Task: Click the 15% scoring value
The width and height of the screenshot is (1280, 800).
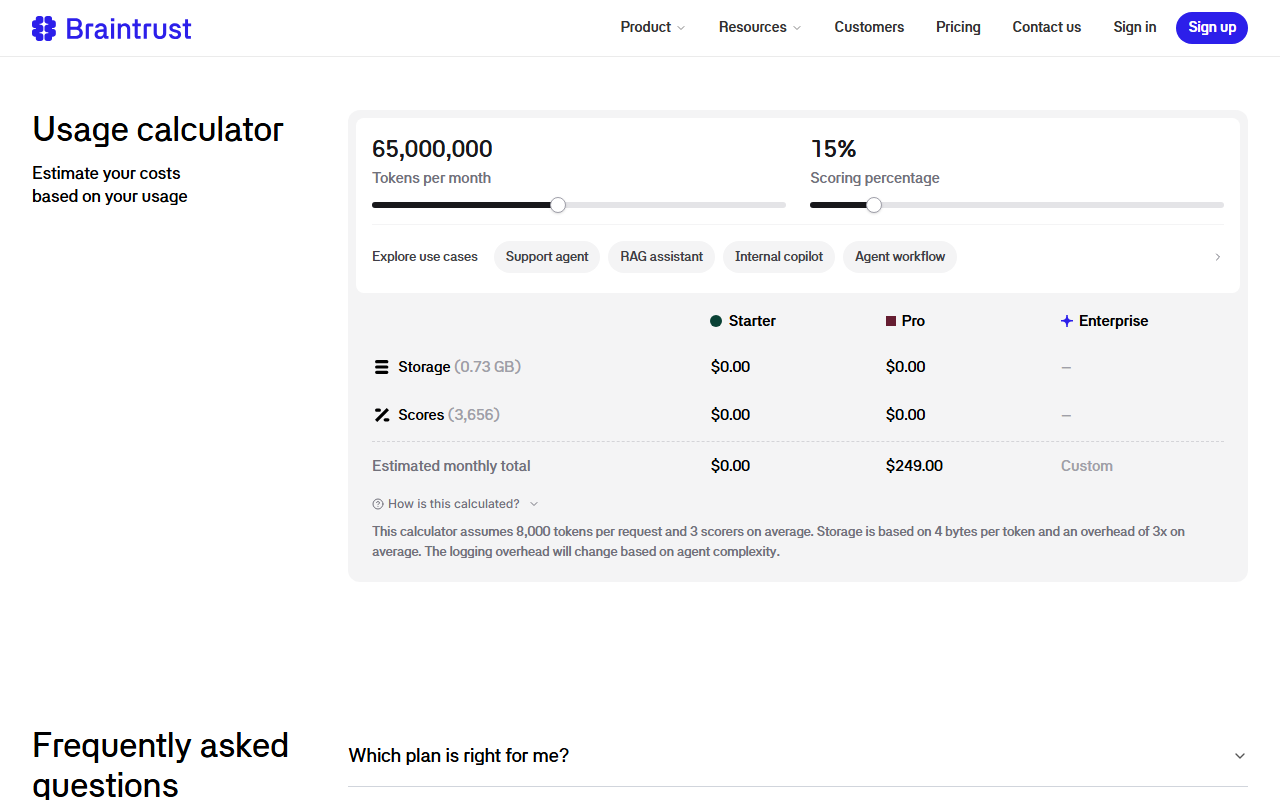Action: (x=833, y=149)
